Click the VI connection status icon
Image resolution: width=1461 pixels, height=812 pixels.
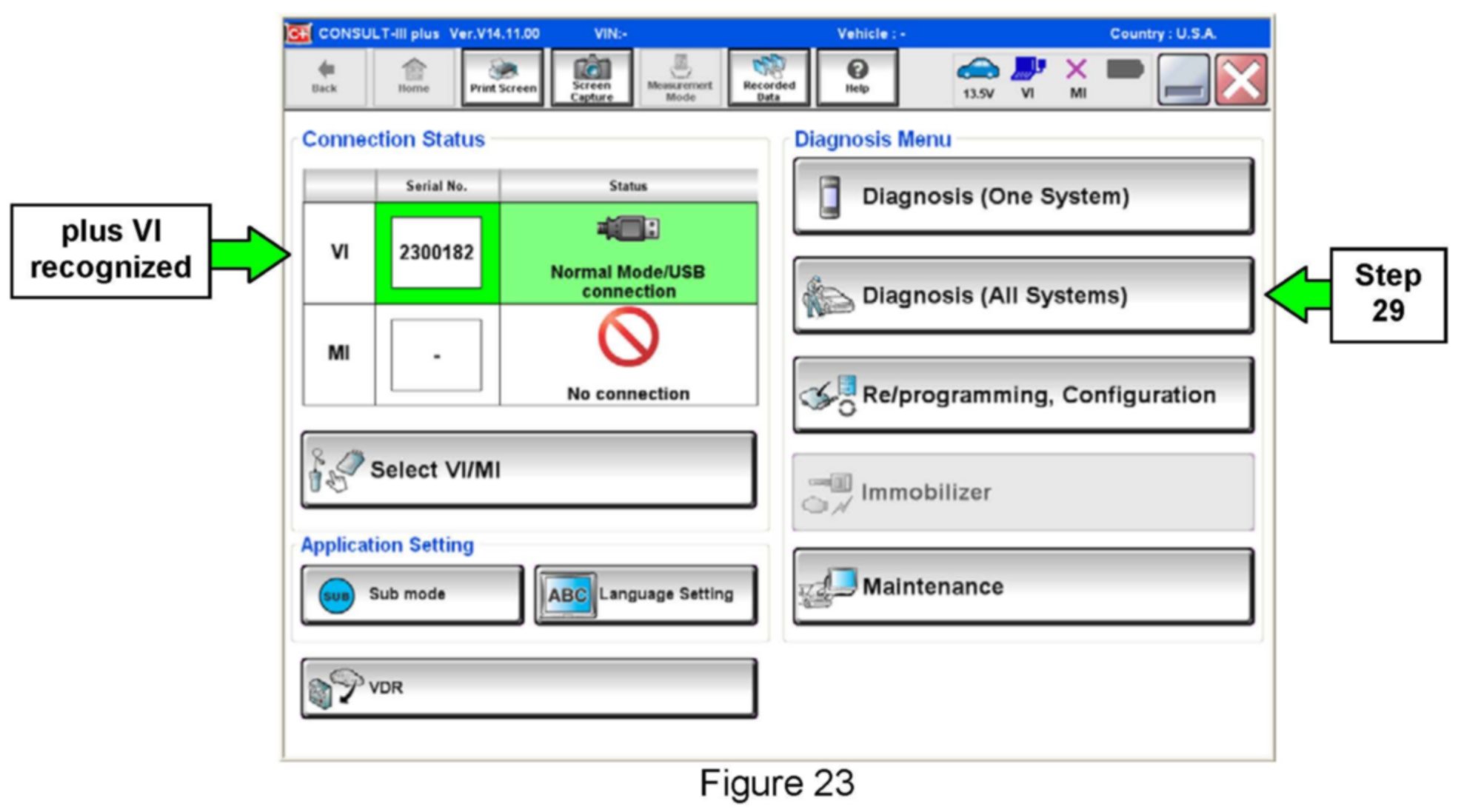pyautogui.click(x=1028, y=77)
